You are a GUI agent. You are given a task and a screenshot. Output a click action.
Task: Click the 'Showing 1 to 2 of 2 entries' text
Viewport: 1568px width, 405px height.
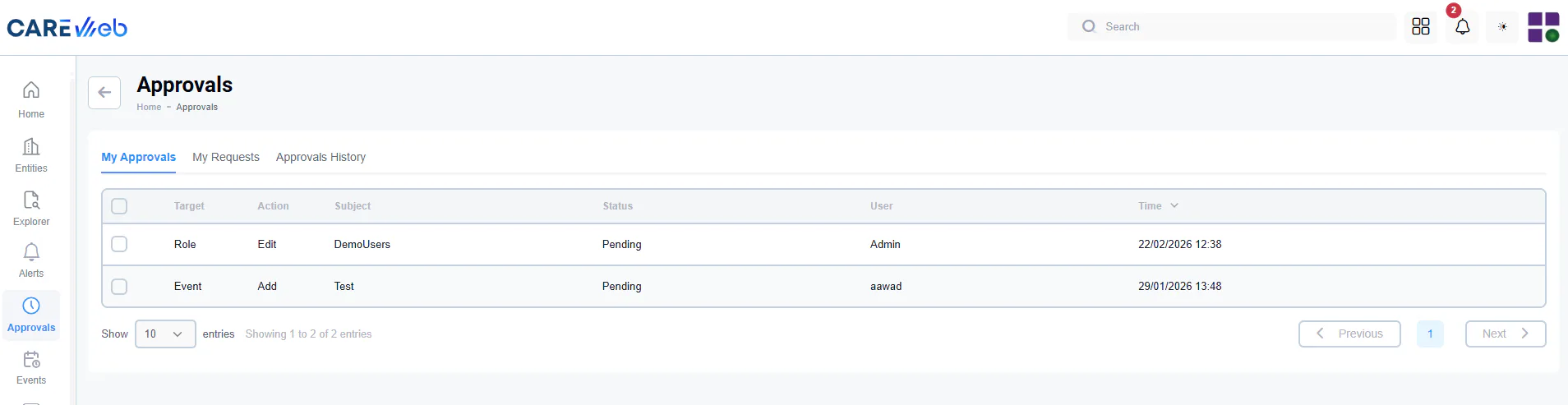(x=309, y=334)
